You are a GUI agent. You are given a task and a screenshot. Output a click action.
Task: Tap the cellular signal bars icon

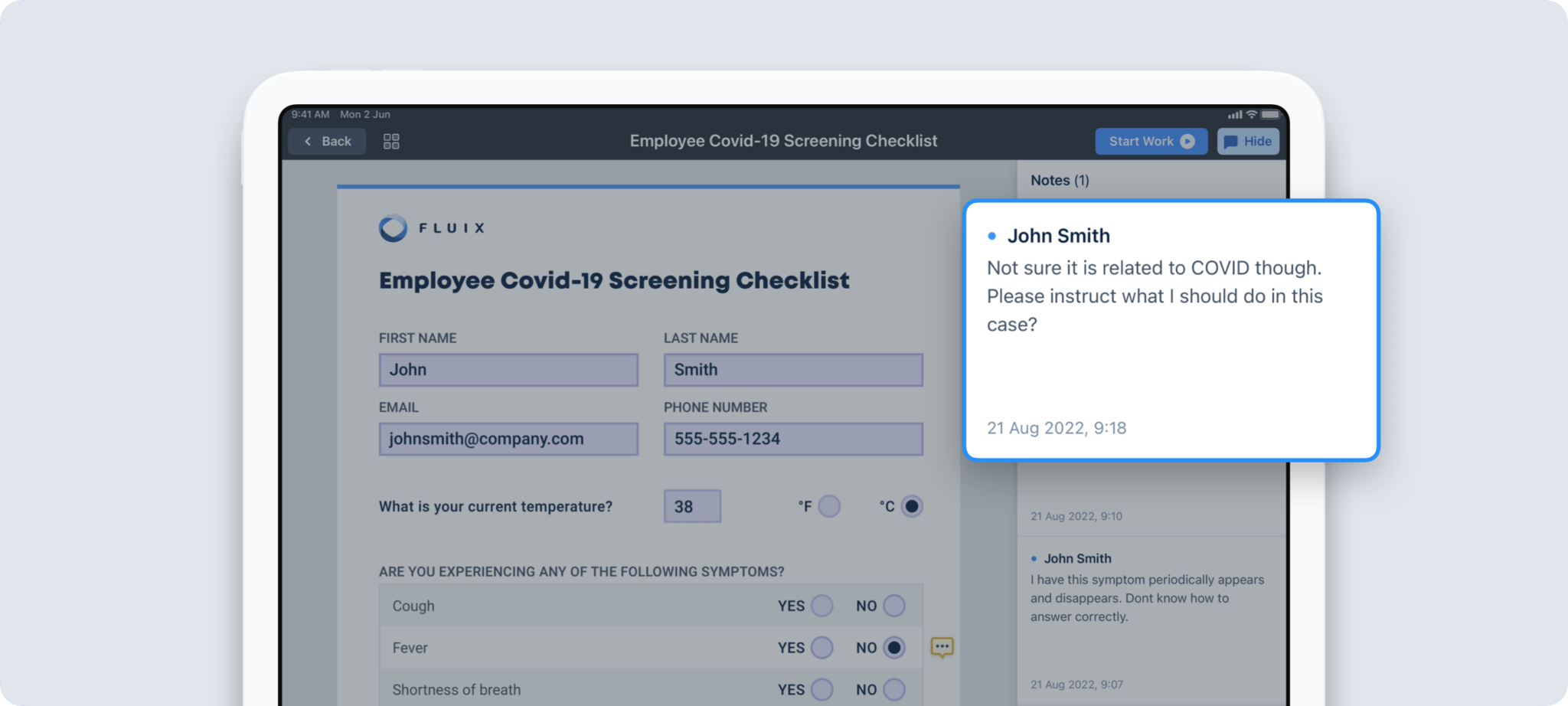1235,115
